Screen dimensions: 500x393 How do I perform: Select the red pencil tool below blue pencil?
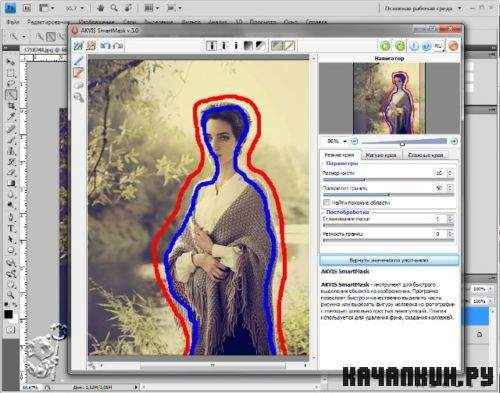[79, 73]
